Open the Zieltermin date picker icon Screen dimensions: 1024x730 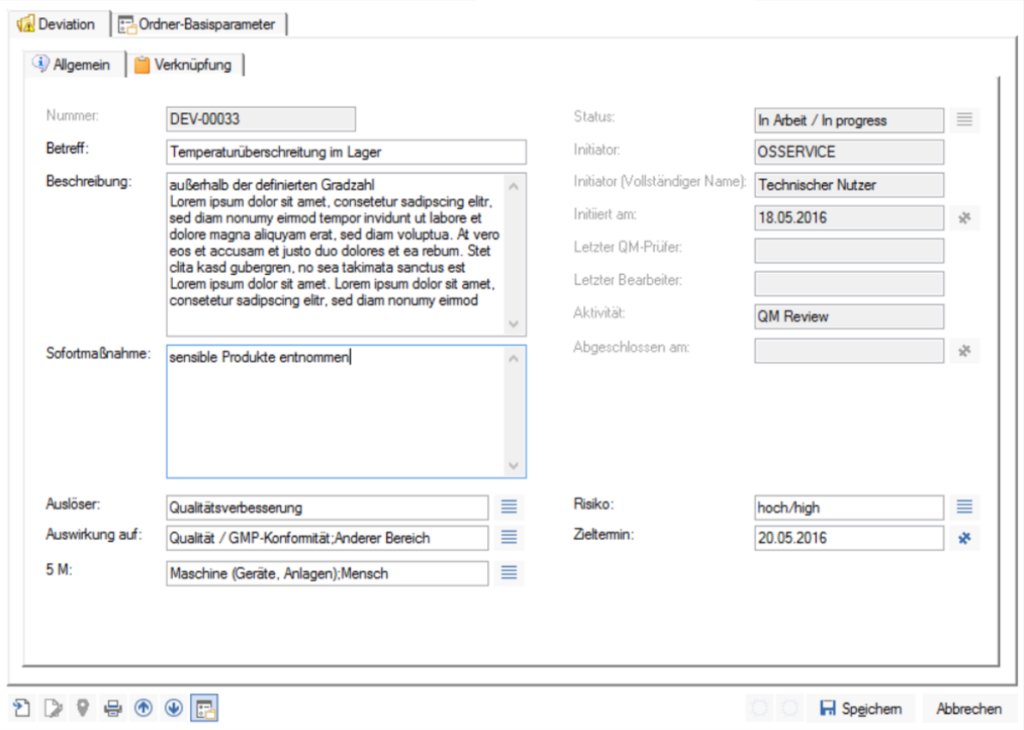tap(964, 538)
